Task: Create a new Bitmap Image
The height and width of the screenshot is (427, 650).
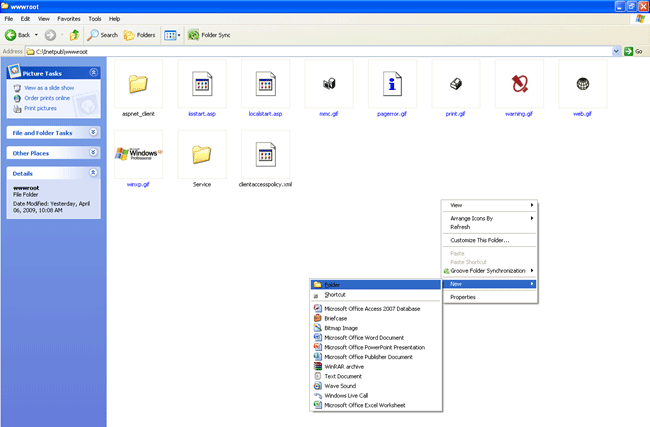Action: [376, 328]
